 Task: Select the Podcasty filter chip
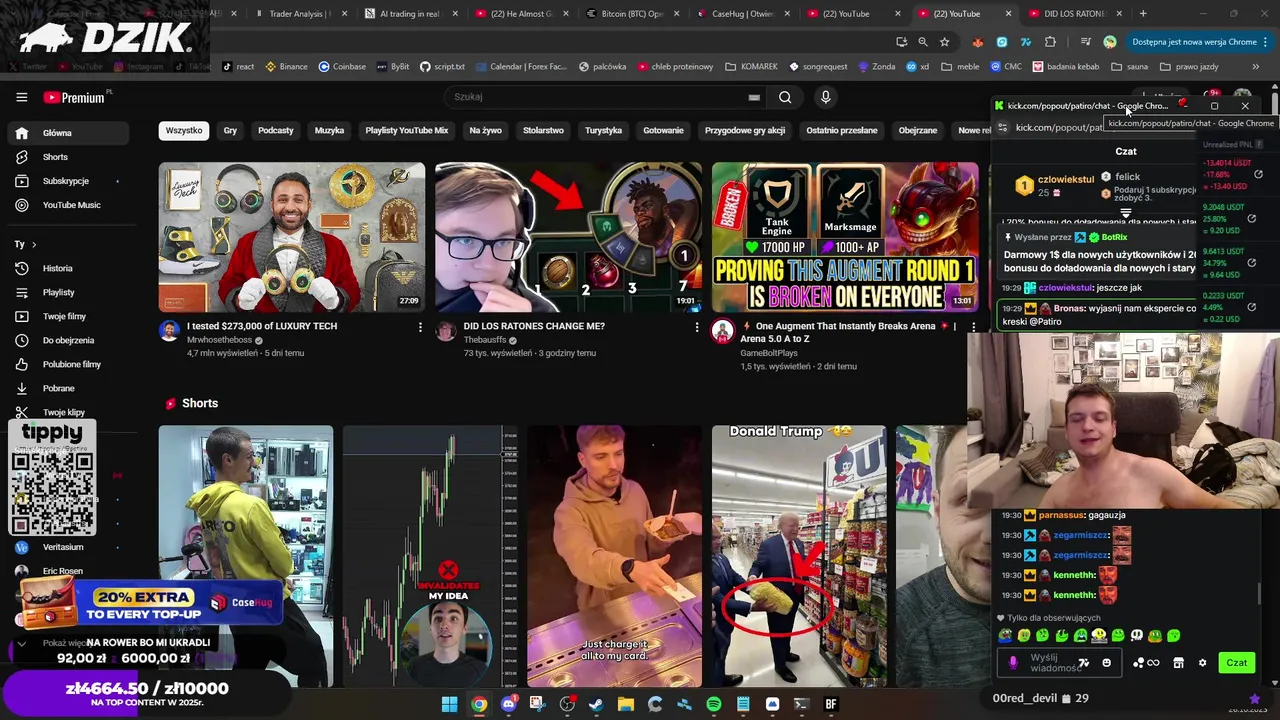point(276,130)
